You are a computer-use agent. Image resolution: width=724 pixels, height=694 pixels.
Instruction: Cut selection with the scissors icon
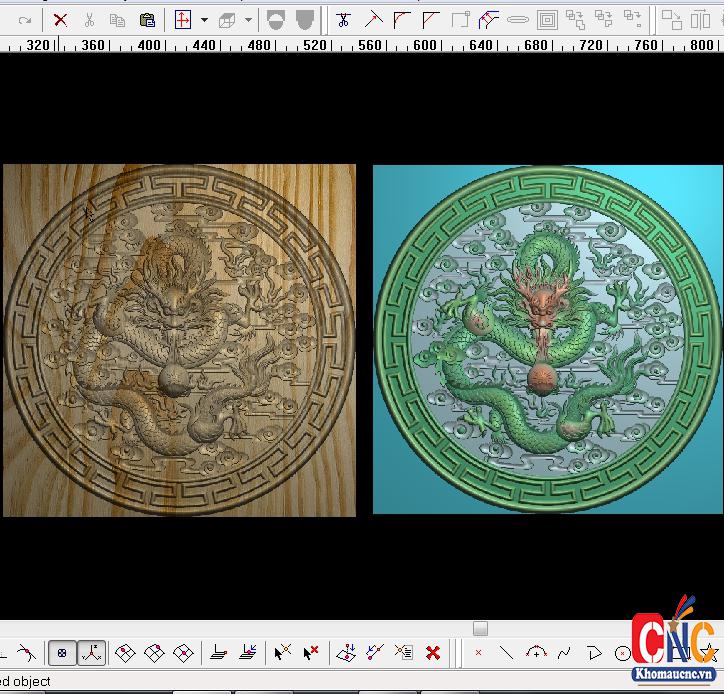tap(89, 20)
